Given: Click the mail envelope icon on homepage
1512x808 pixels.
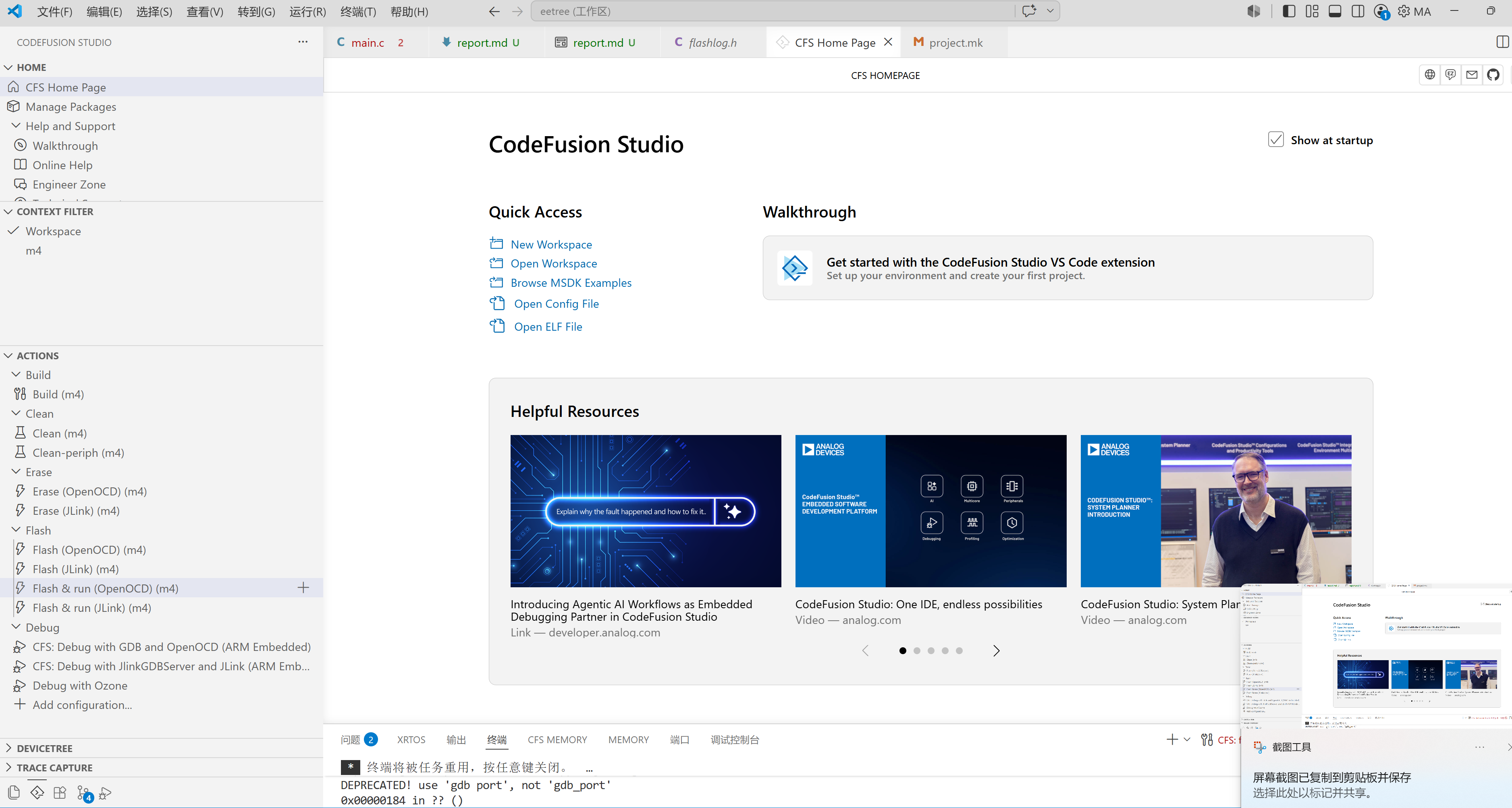Looking at the screenshot, I should pyautogui.click(x=1472, y=75).
